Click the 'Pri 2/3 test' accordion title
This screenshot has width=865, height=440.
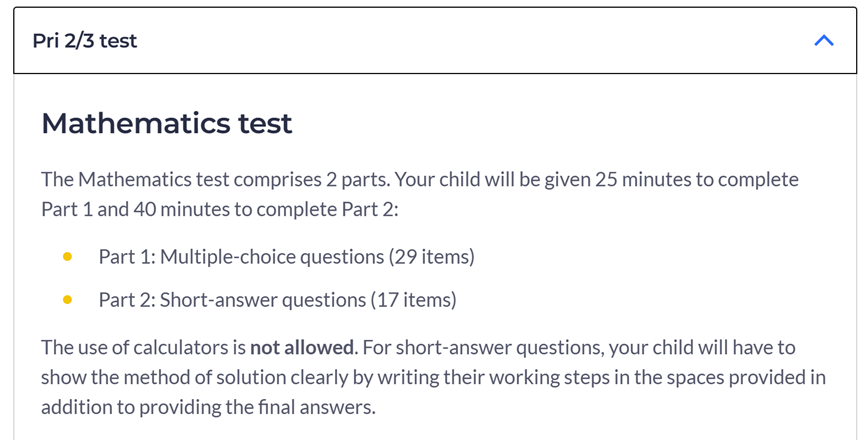pyautogui.click(x=84, y=41)
